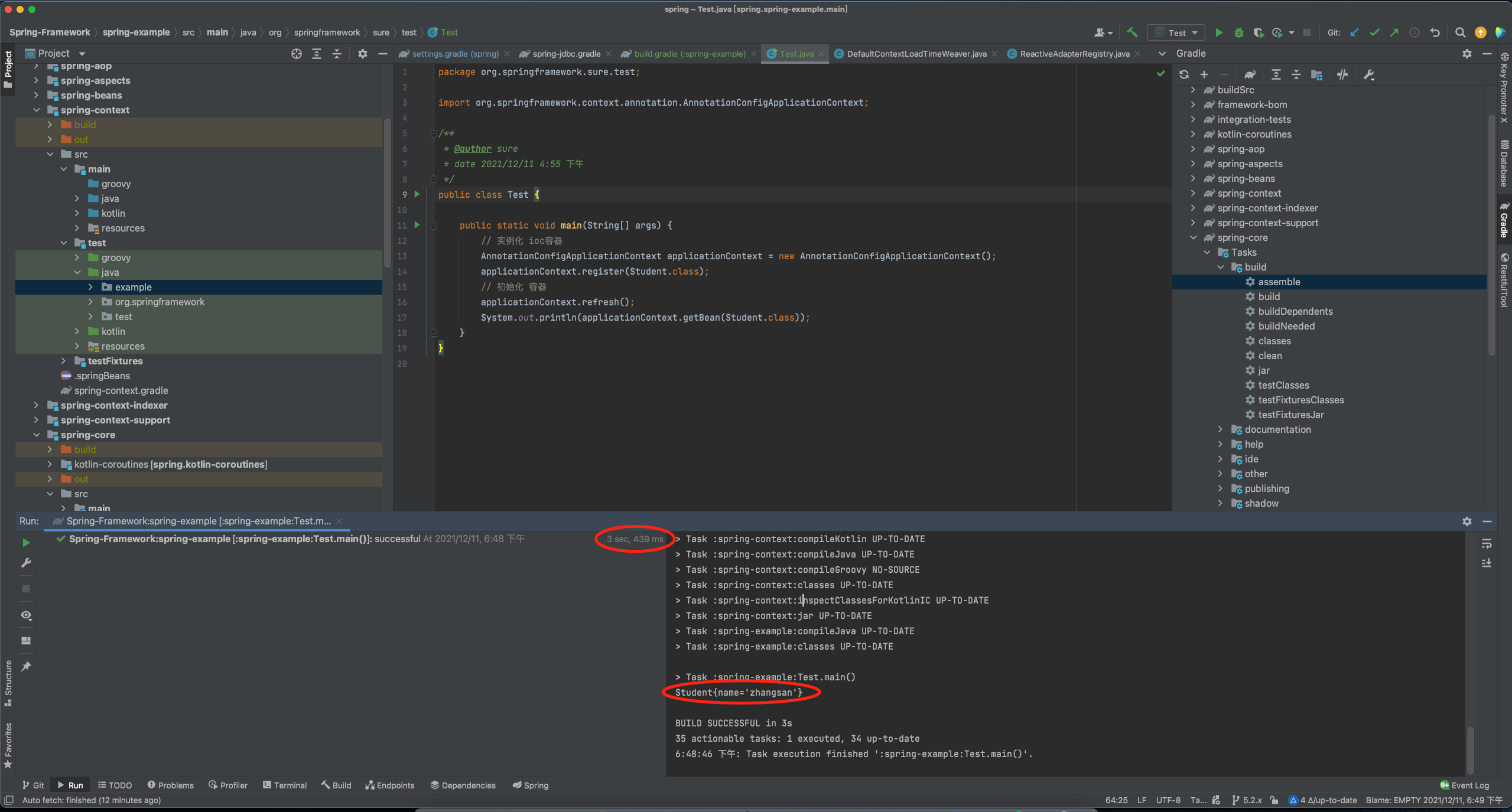
Task: Open the Event Log button
Action: point(1464,785)
